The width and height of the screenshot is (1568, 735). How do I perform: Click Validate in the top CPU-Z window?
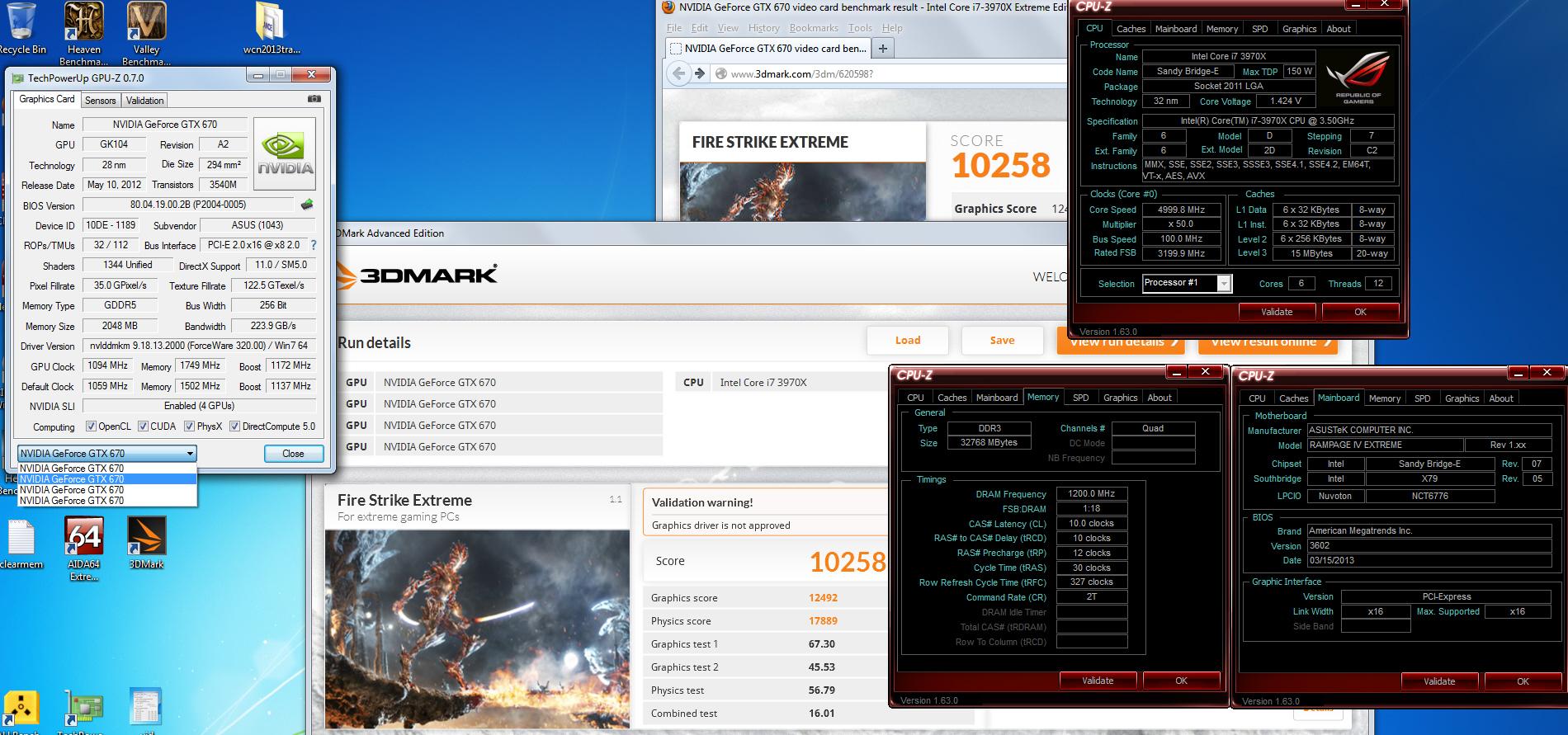coord(1277,312)
